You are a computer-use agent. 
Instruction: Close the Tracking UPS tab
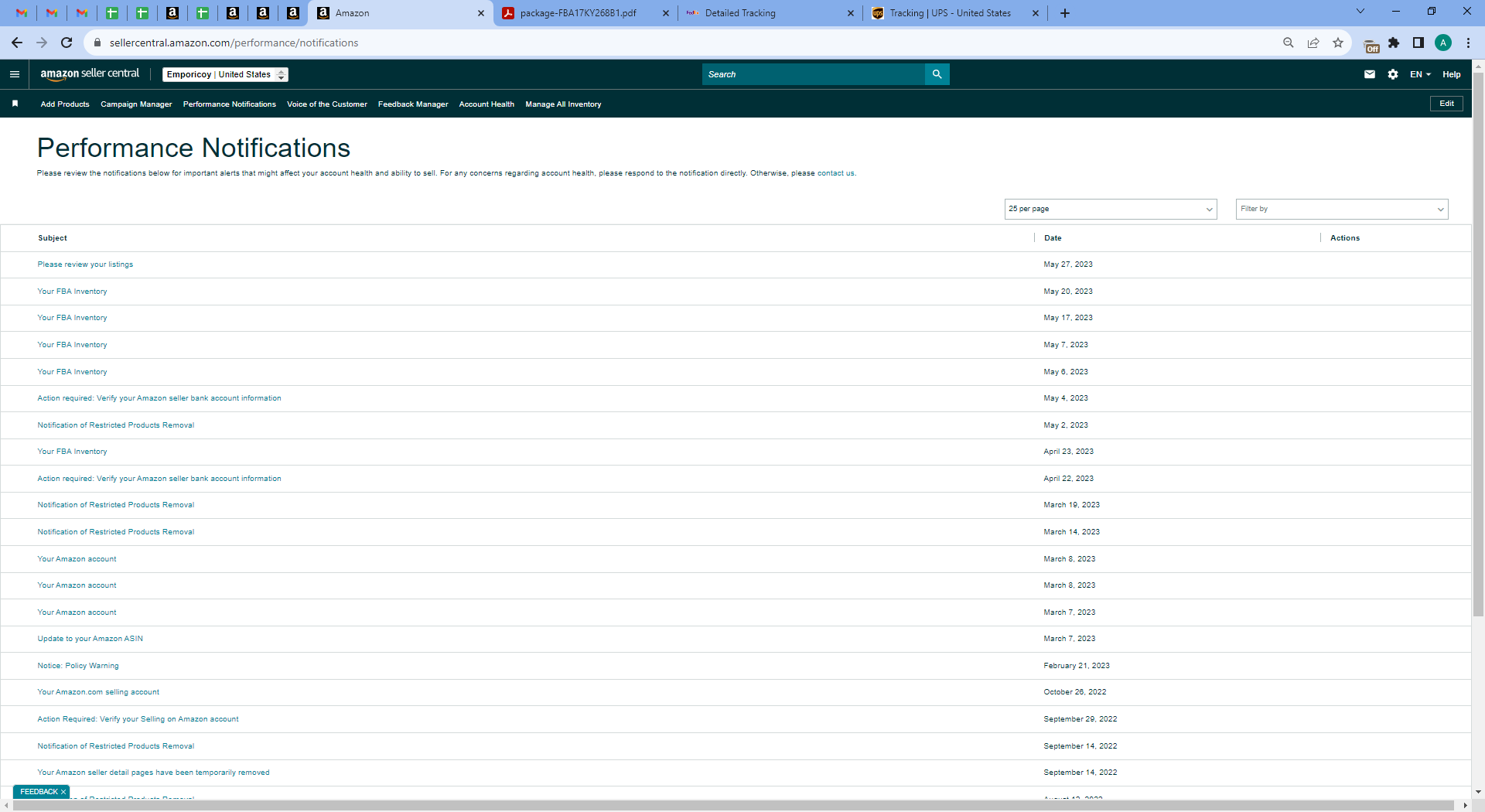[1035, 13]
